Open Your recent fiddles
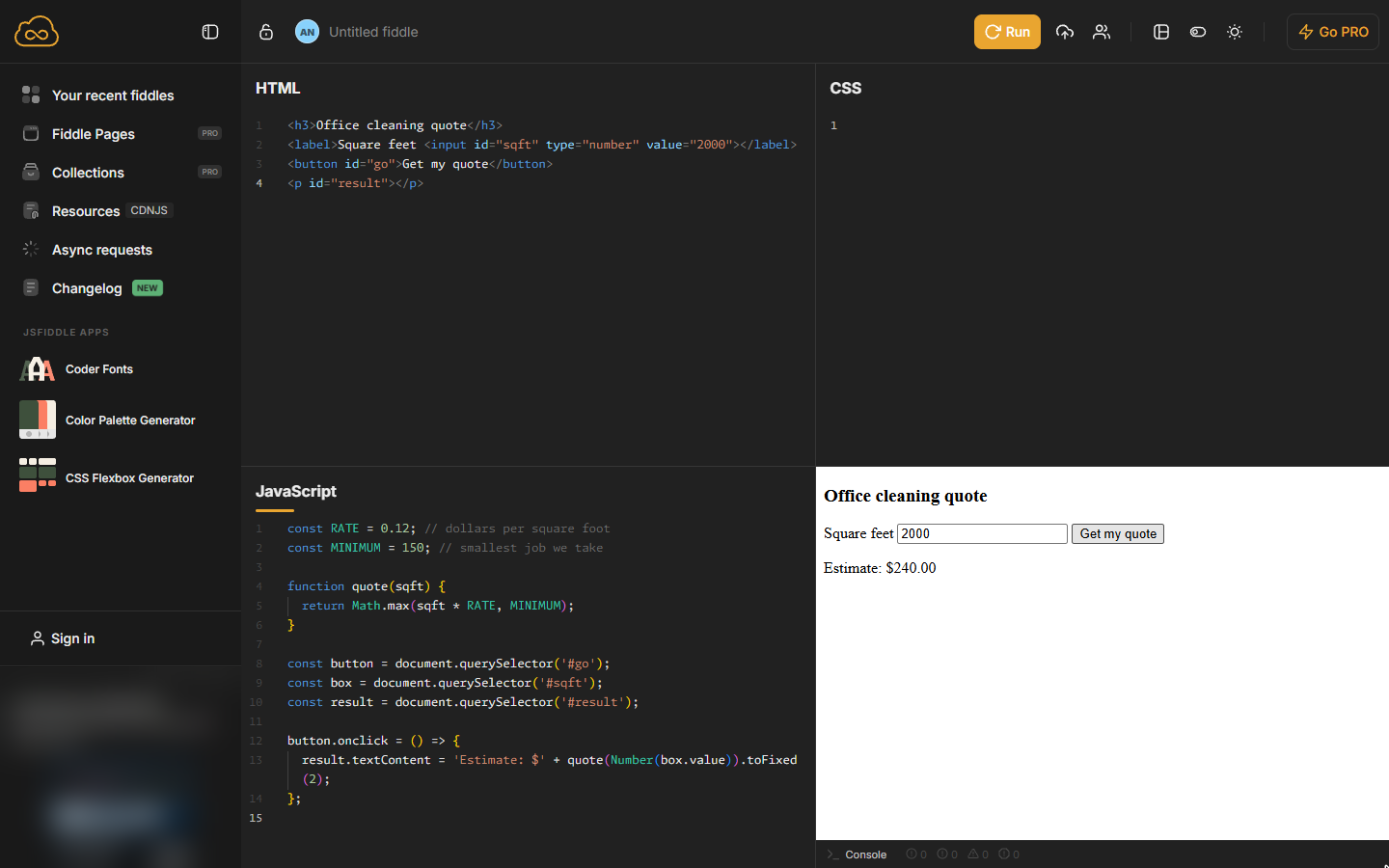Viewport: 1389px width, 868px height. pyautogui.click(x=113, y=95)
